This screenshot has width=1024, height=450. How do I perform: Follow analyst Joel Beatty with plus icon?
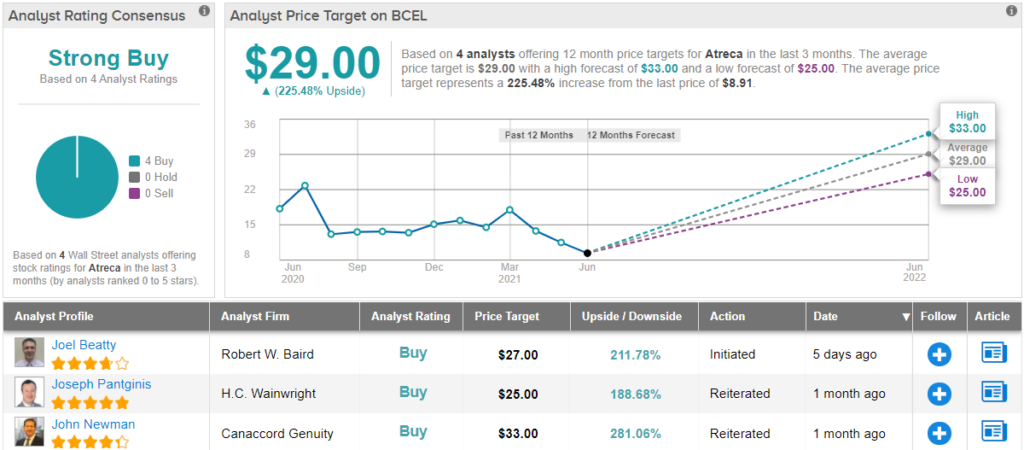pyautogui.click(x=939, y=353)
